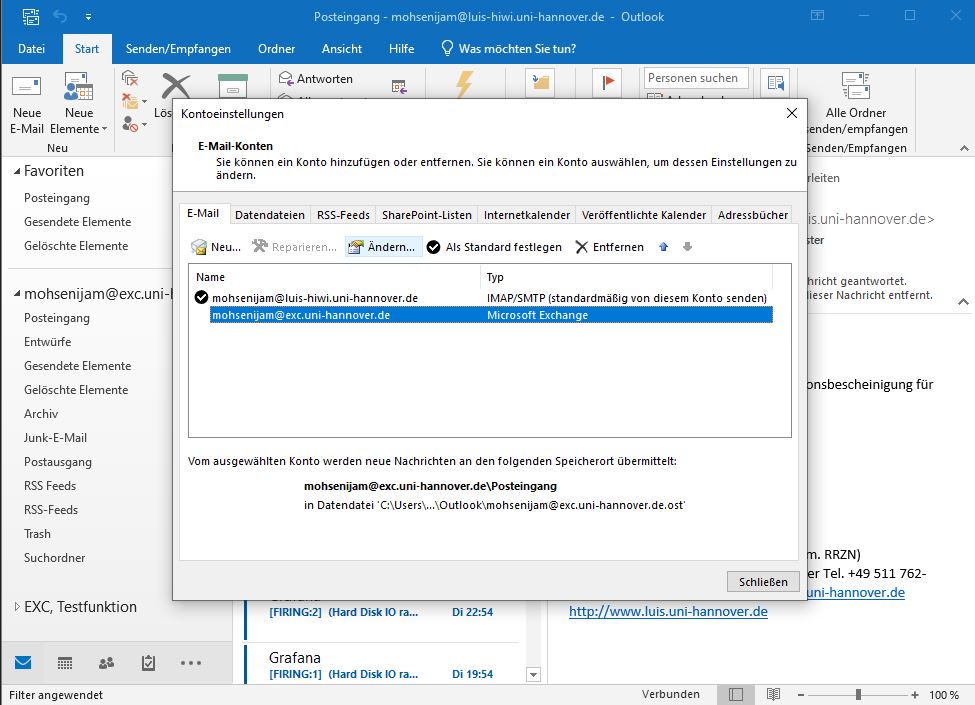Open the Adressbuch icon beside Personen suchen

[x=775, y=83]
